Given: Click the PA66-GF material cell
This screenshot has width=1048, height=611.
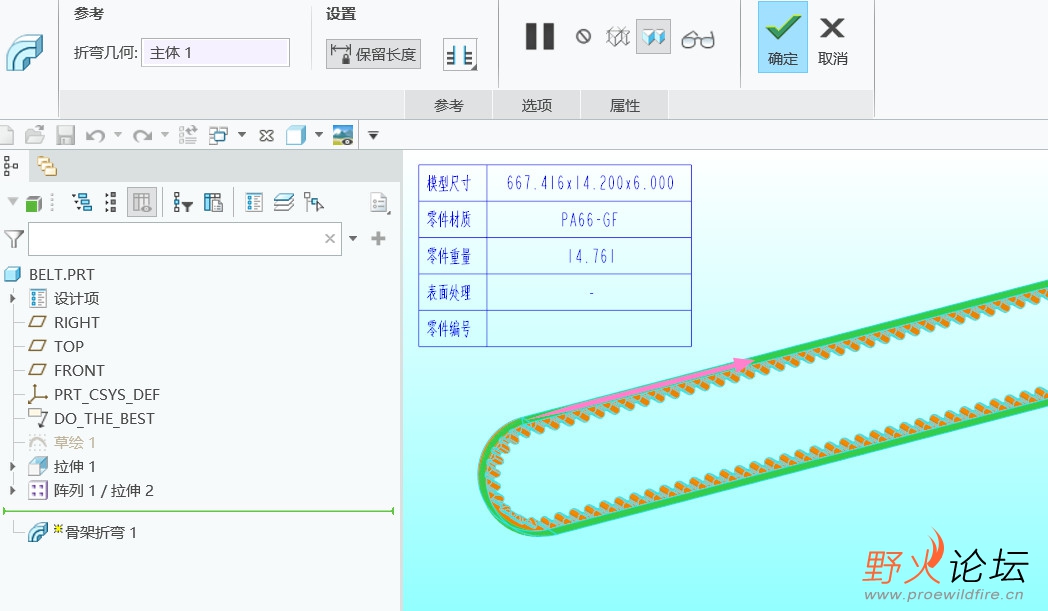Looking at the screenshot, I should [x=589, y=219].
